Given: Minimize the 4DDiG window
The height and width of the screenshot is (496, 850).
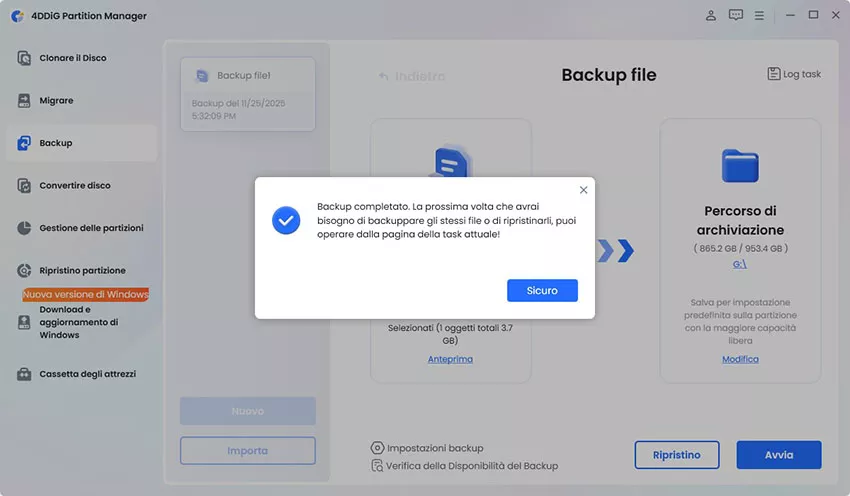Looking at the screenshot, I should (x=790, y=15).
